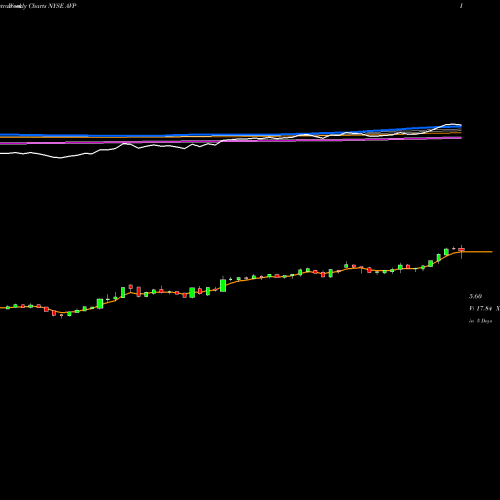Click the chart title mentioning NYSE
The width and height of the screenshot is (500, 500).
tap(38, 6)
